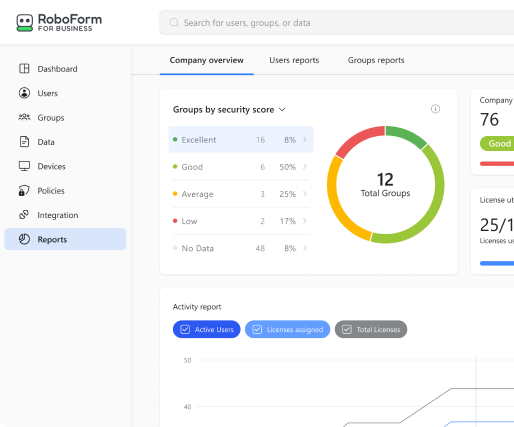The height and width of the screenshot is (427, 514).
Task: Click the Dashboard sidebar icon
Action: click(24, 68)
